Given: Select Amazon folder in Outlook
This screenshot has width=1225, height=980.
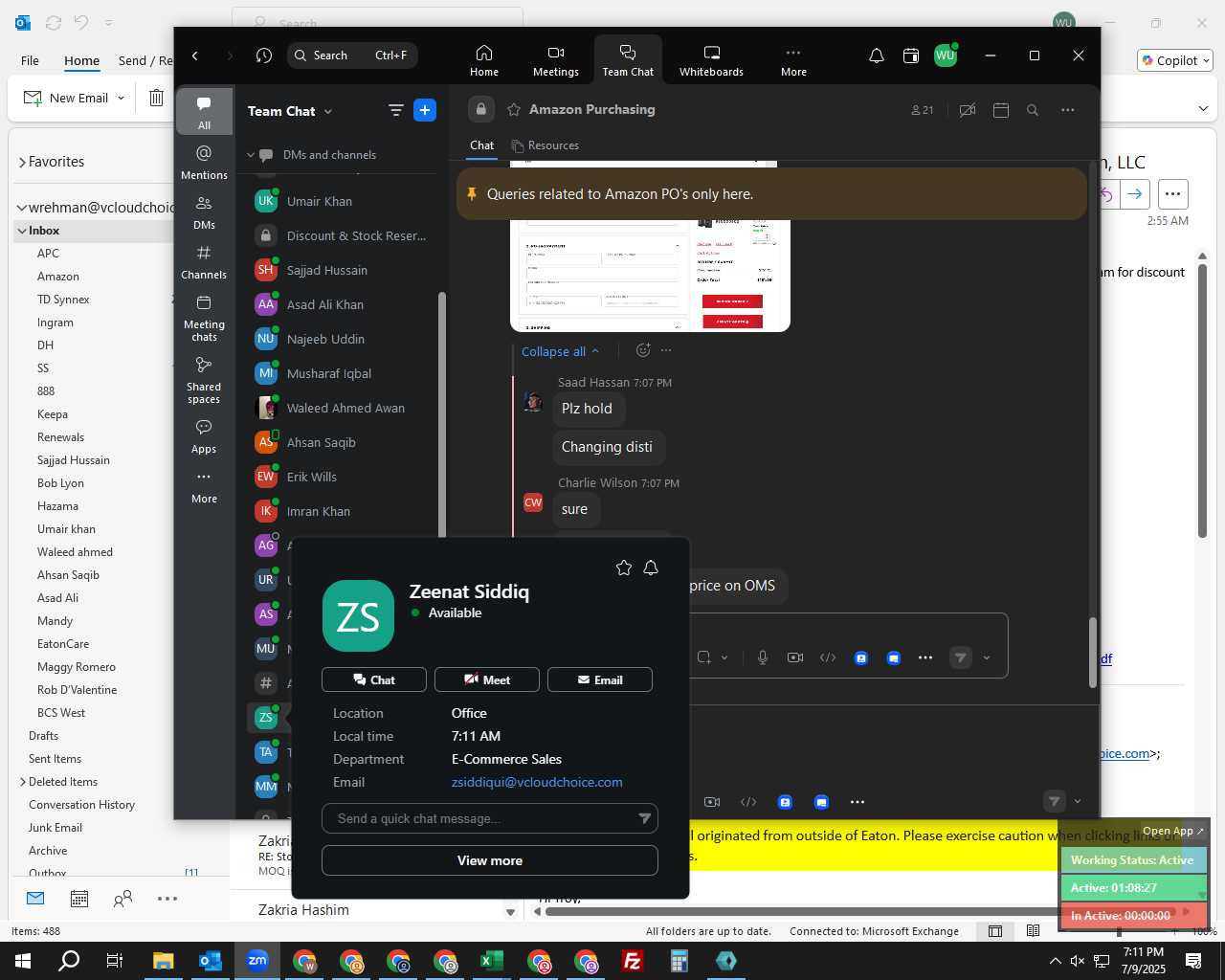Looking at the screenshot, I should click(x=57, y=277).
